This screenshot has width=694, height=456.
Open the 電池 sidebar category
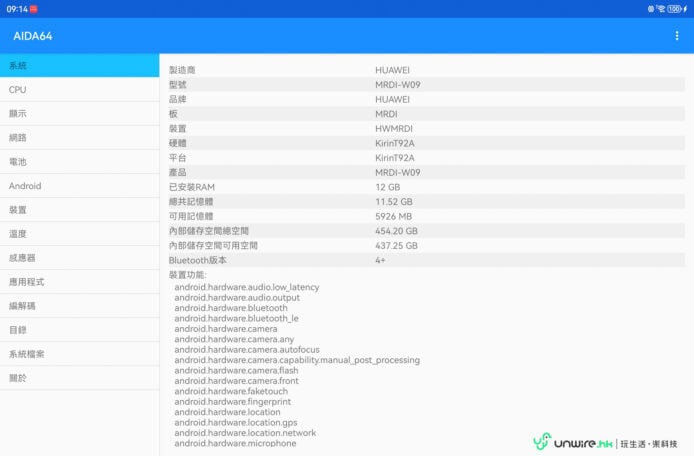[80, 162]
